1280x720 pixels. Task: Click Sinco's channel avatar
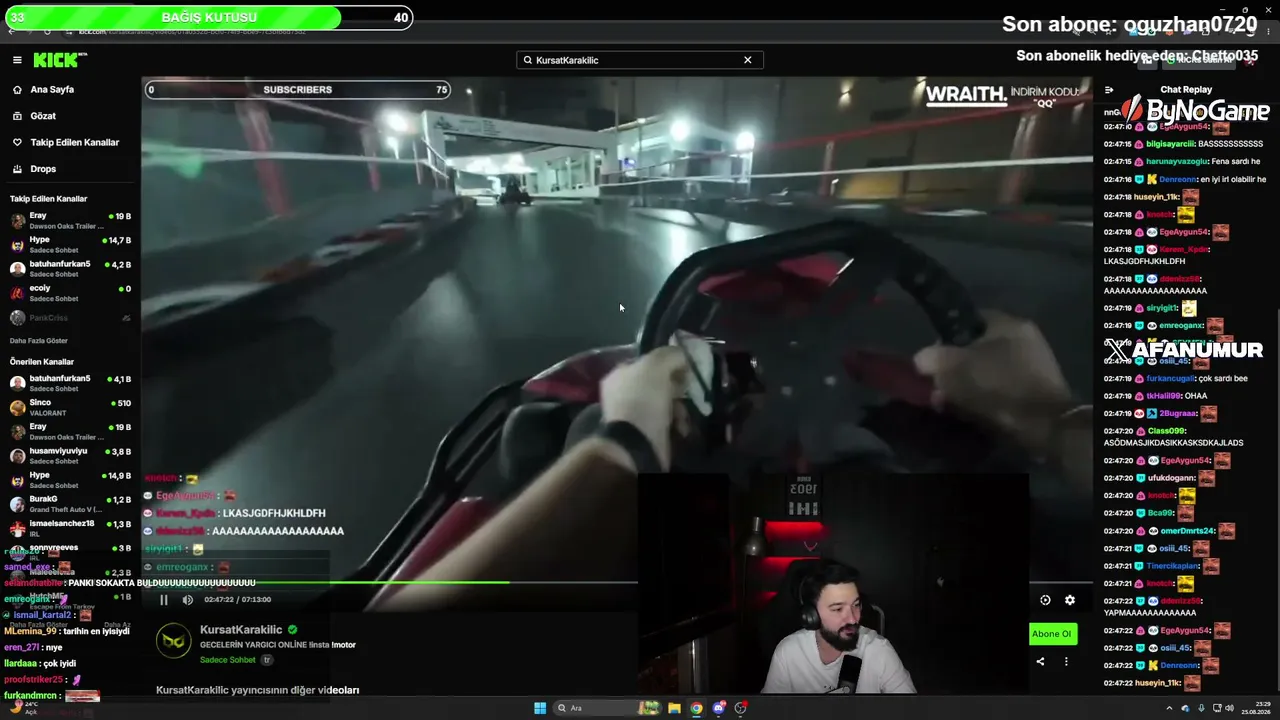[17, 407]
